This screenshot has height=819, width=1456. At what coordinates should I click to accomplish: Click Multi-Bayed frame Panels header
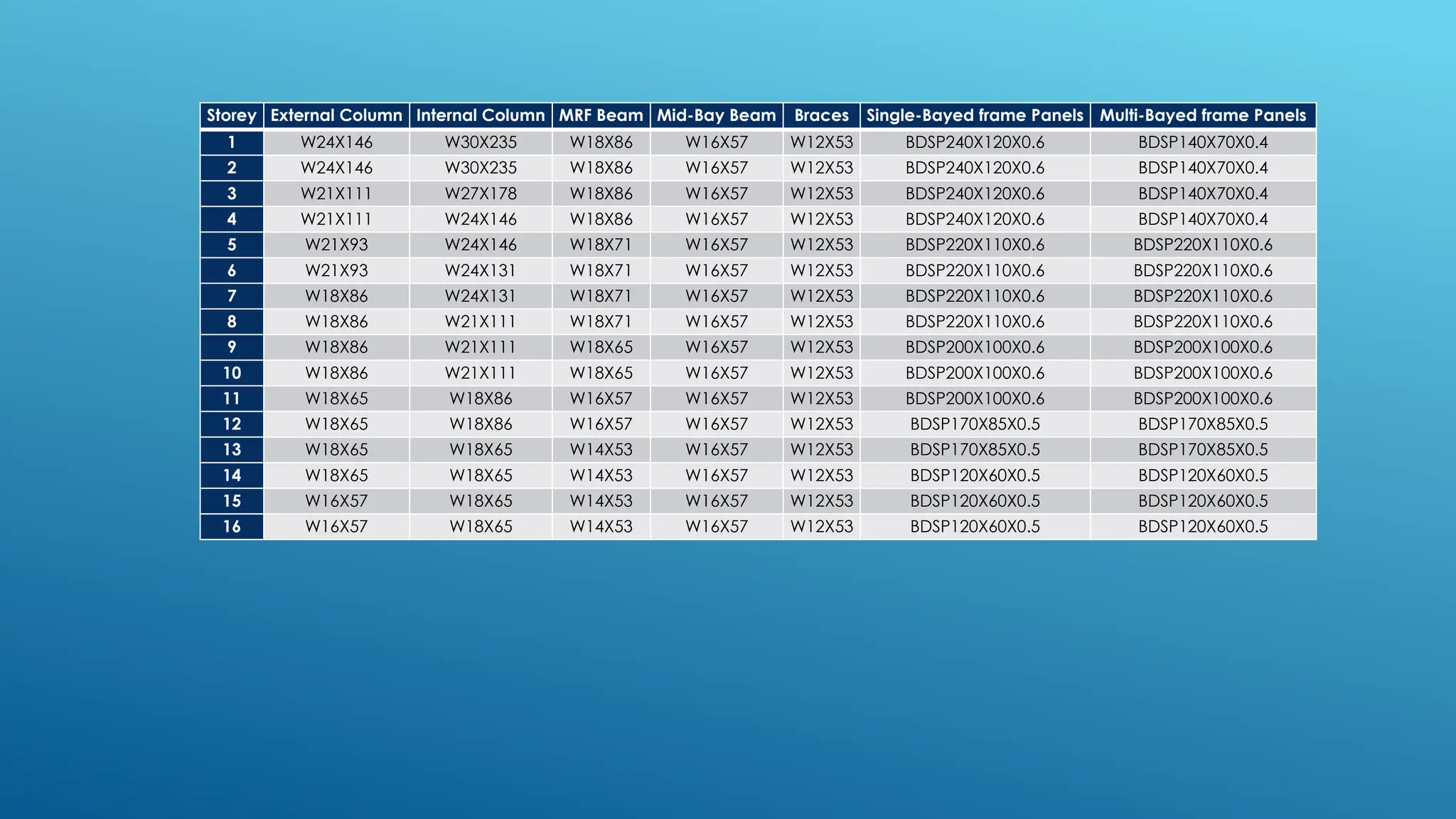click(1203, 115)
